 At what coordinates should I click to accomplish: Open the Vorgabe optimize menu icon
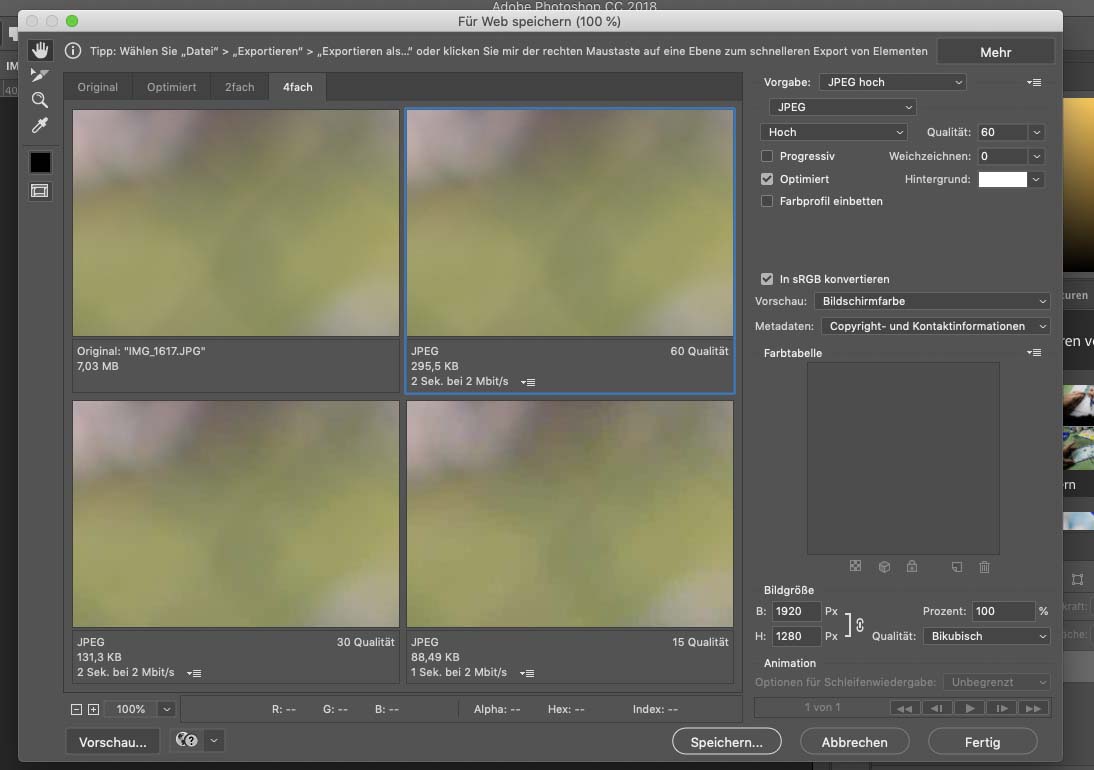(1034, 82)
